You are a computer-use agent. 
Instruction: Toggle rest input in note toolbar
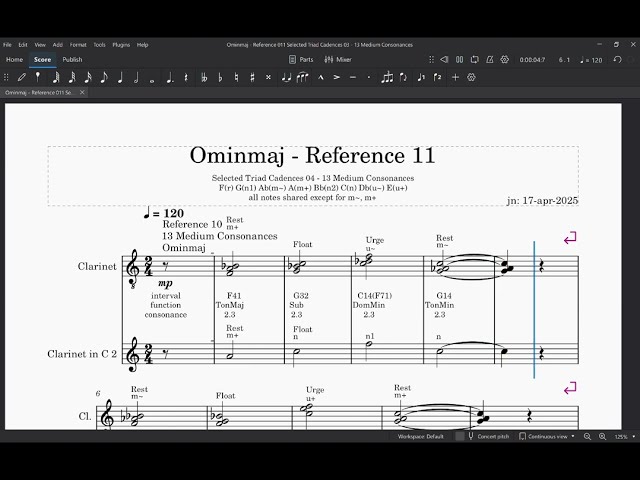pyautogui.click(x=186, y=77)
